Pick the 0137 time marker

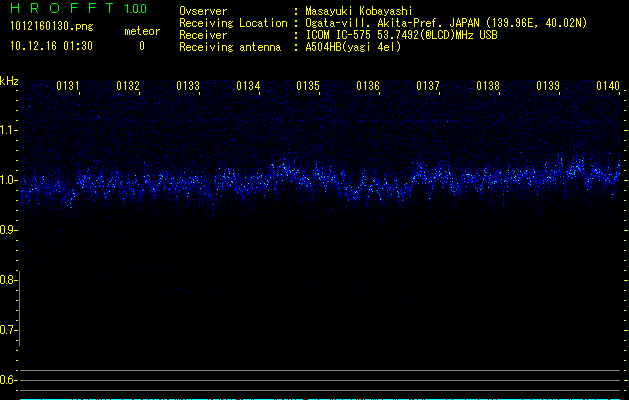click(x=428, y=87)
